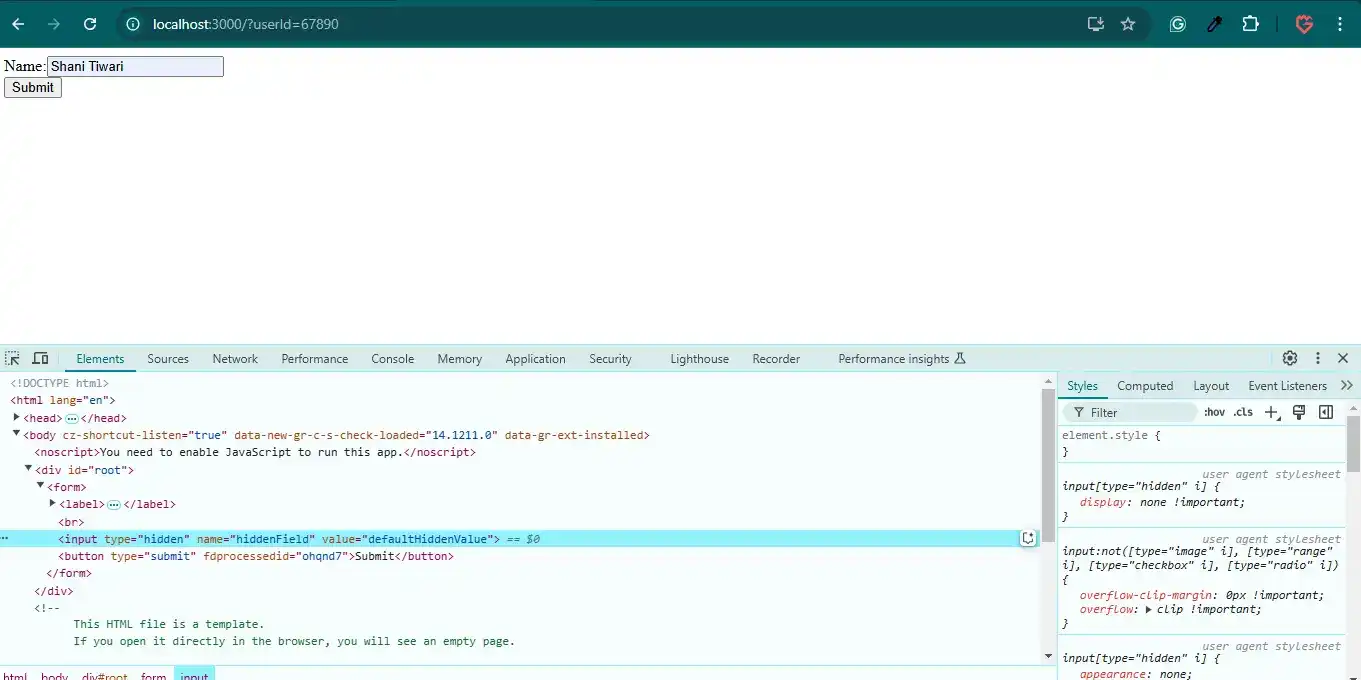Open DevTools settings gear
The height and width of the screenshot is (680, 1361).
(x=1290, y=358)
